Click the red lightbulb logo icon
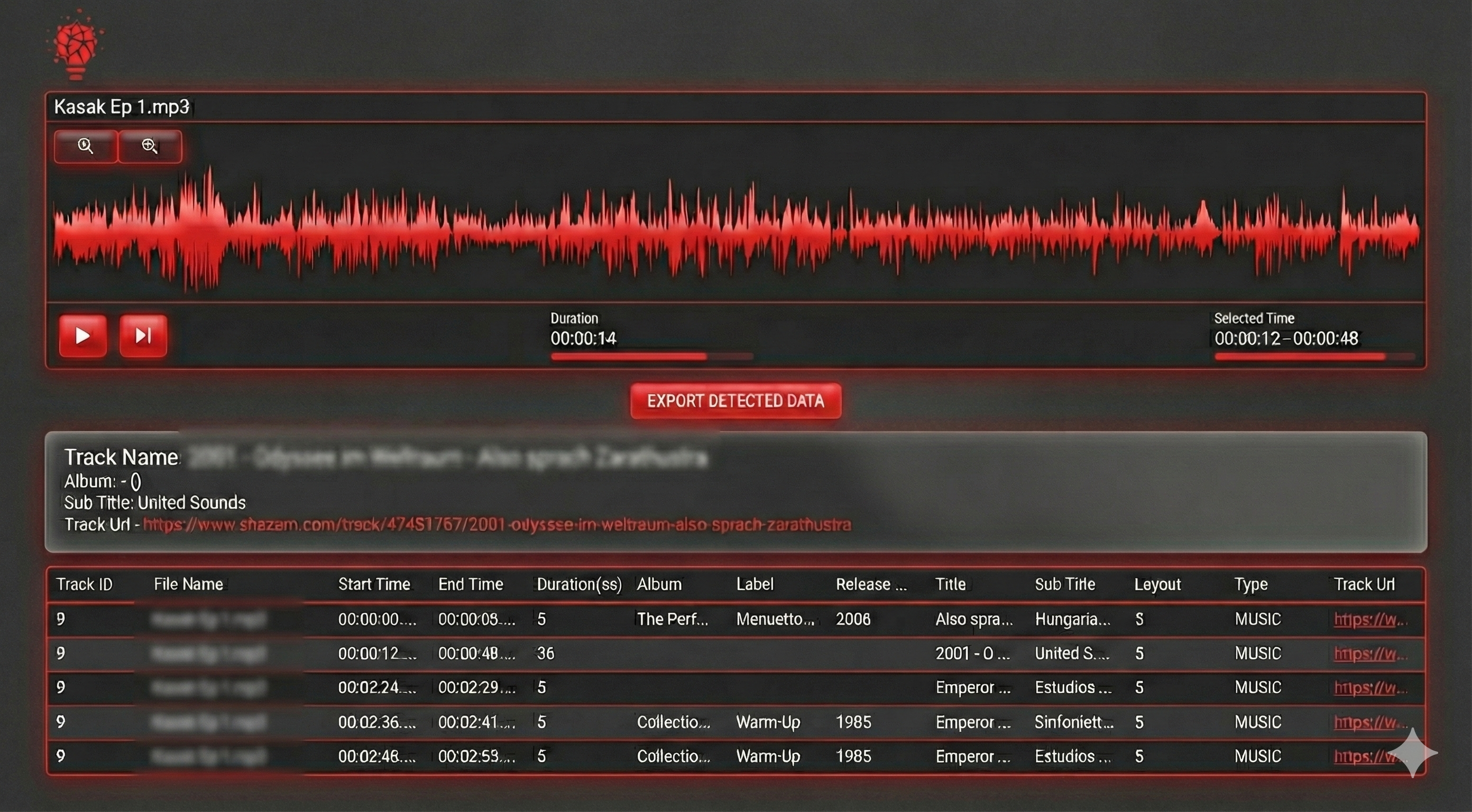 click(x=76, y=45)
